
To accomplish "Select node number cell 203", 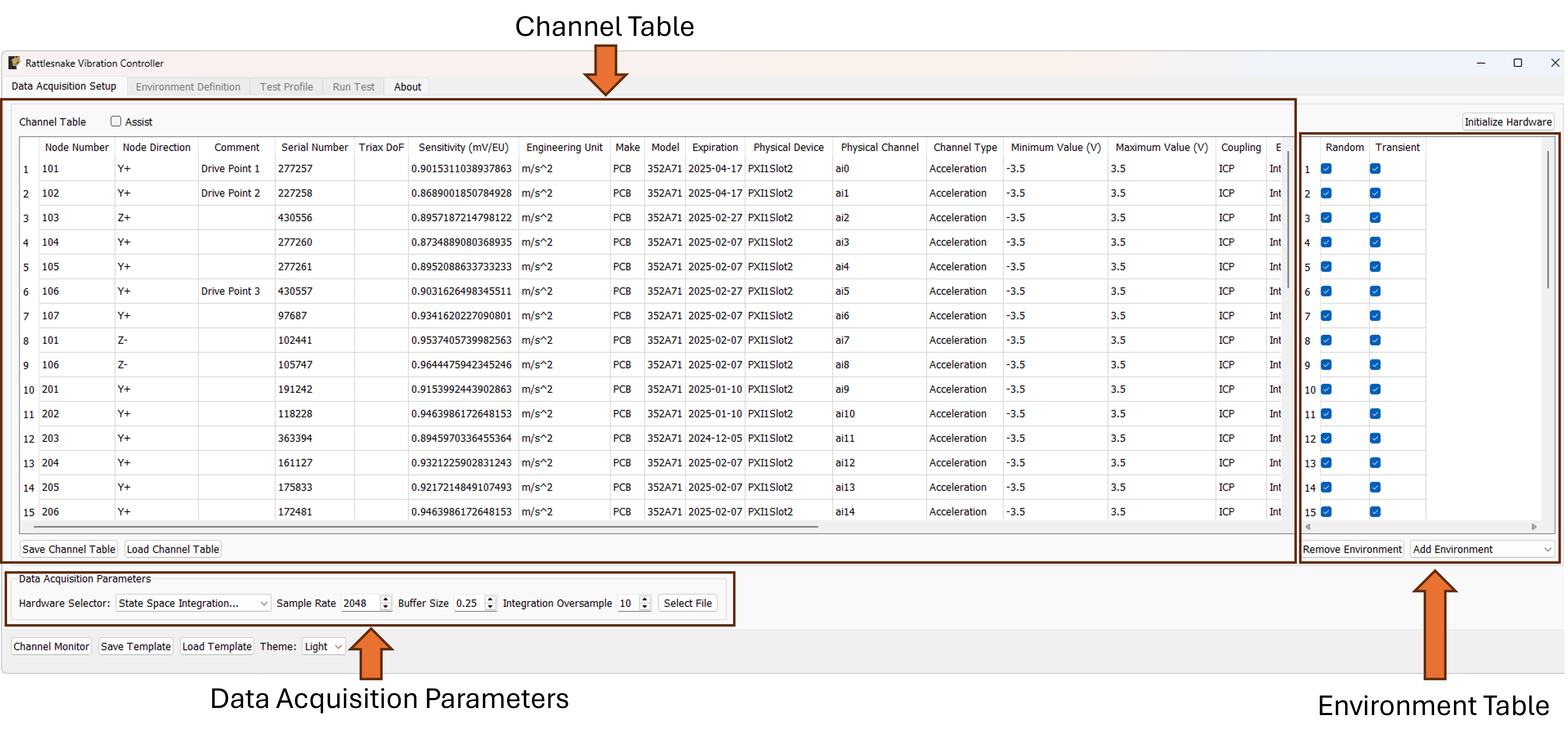I will coord(77,438).
